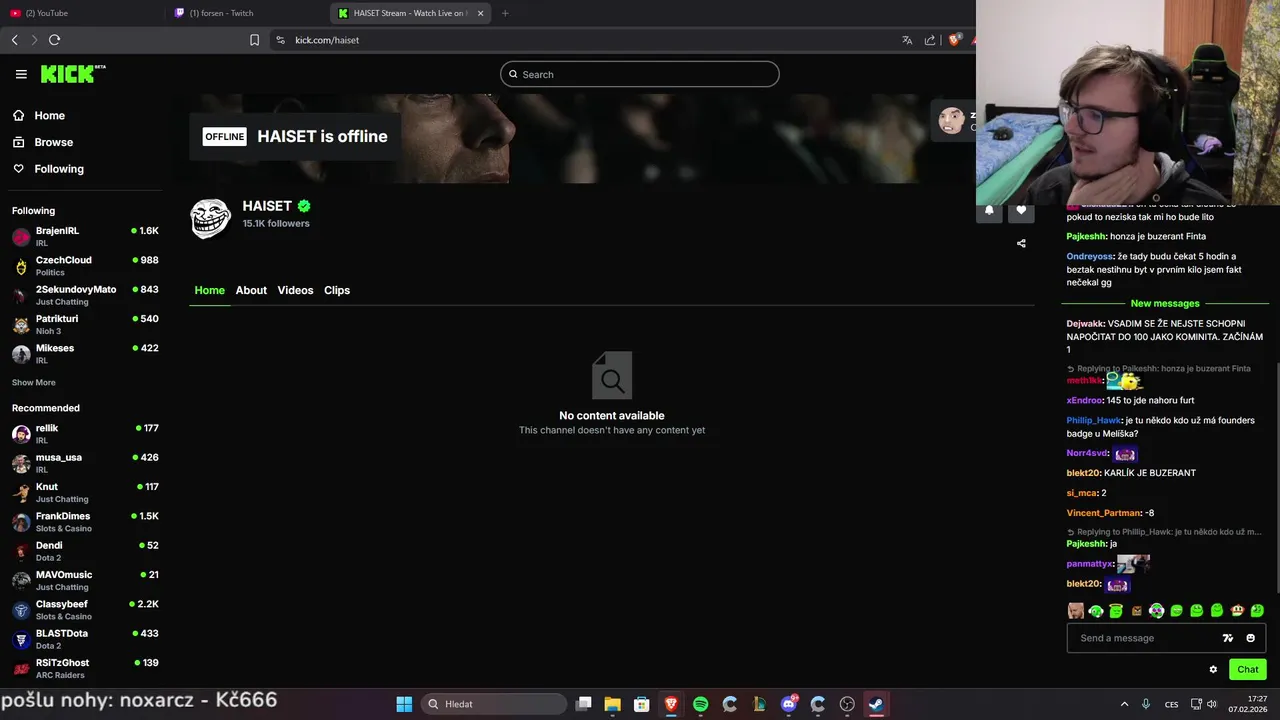Open the emote picker in chat input
Image resolution: width=1280 pixels, height=720 pixels.
(1250, 638)
